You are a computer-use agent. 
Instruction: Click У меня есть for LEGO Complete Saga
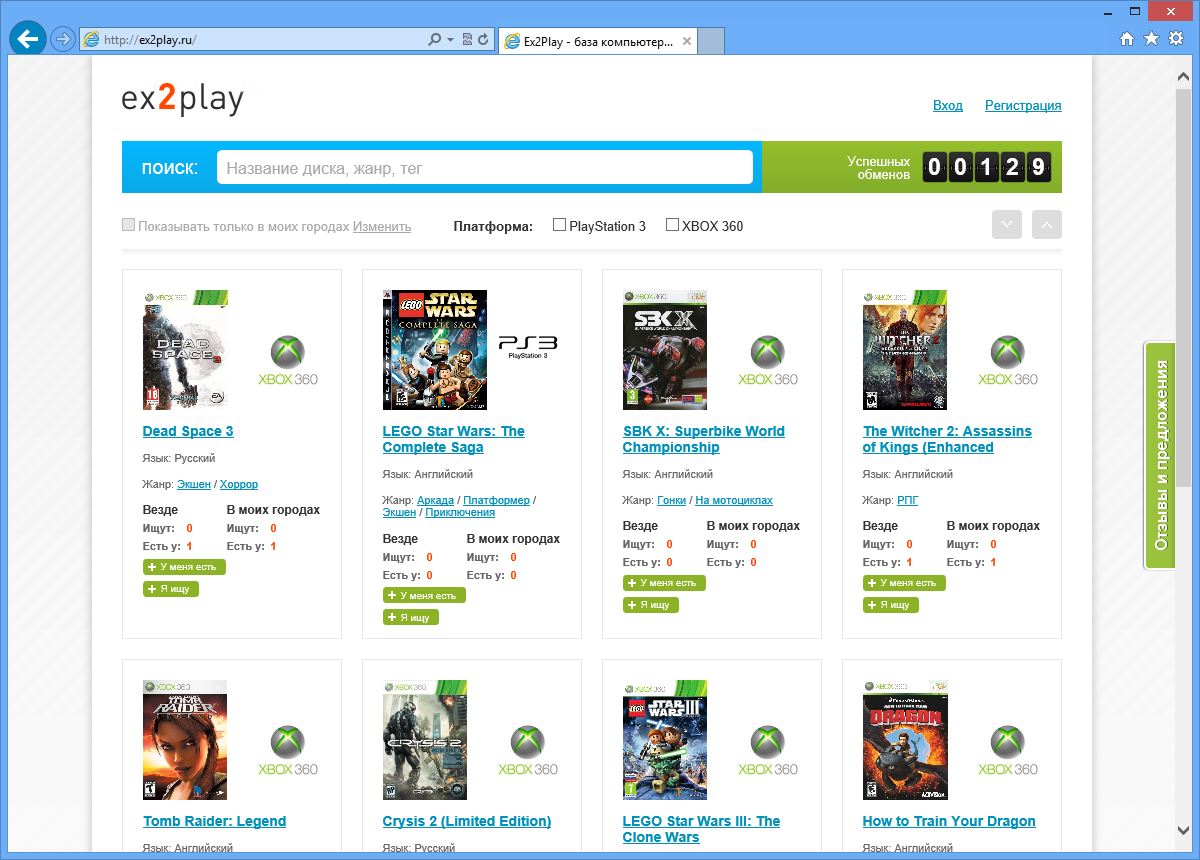(x=424, y=595)
